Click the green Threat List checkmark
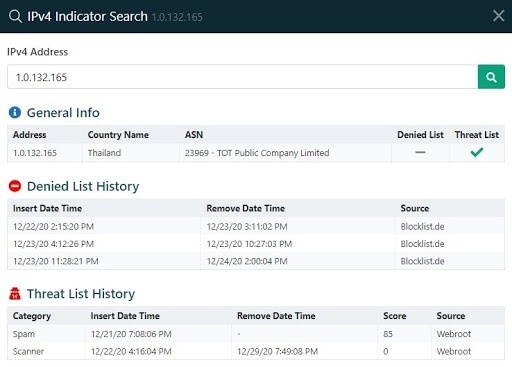The image size is (512, 367). 477,152
